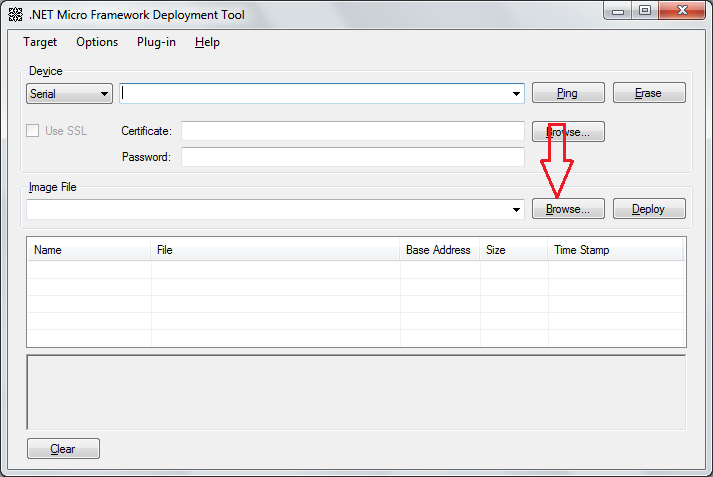Open the Plug-in menu
This screenshot has height=477, width=713.
click(156, 42)
